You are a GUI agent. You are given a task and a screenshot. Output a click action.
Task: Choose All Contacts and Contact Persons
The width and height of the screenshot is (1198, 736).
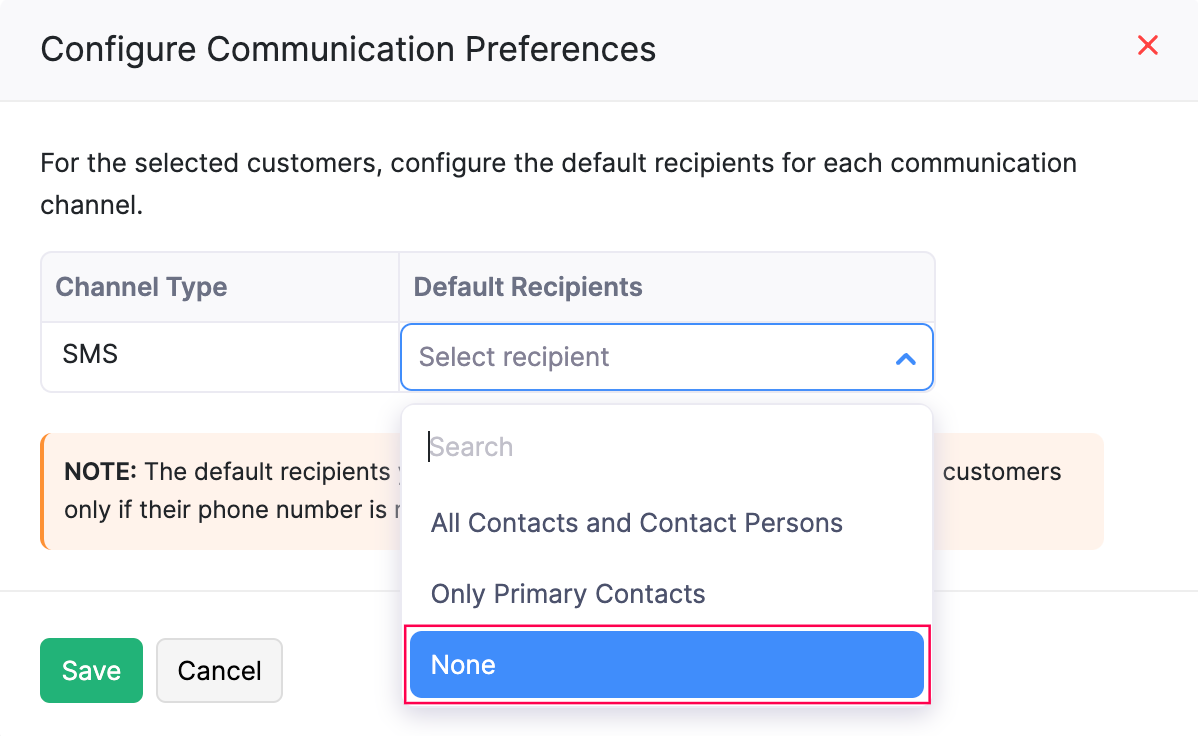[636, 523]
